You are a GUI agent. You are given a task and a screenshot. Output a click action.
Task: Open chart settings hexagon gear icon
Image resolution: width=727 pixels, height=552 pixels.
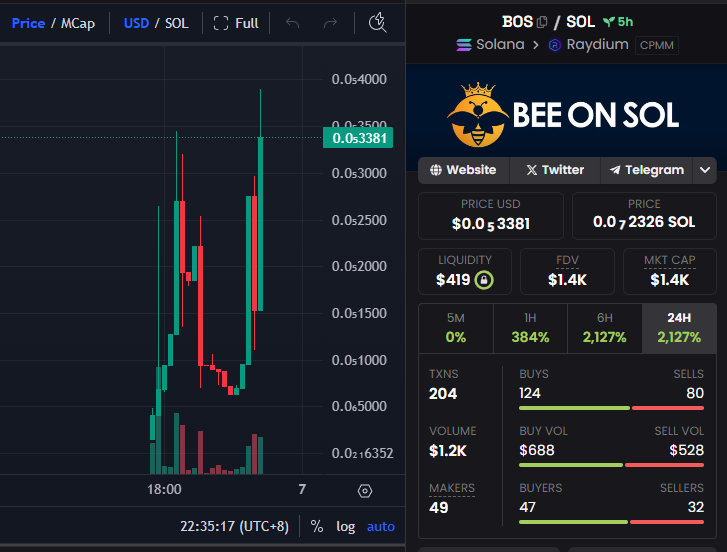365,491
